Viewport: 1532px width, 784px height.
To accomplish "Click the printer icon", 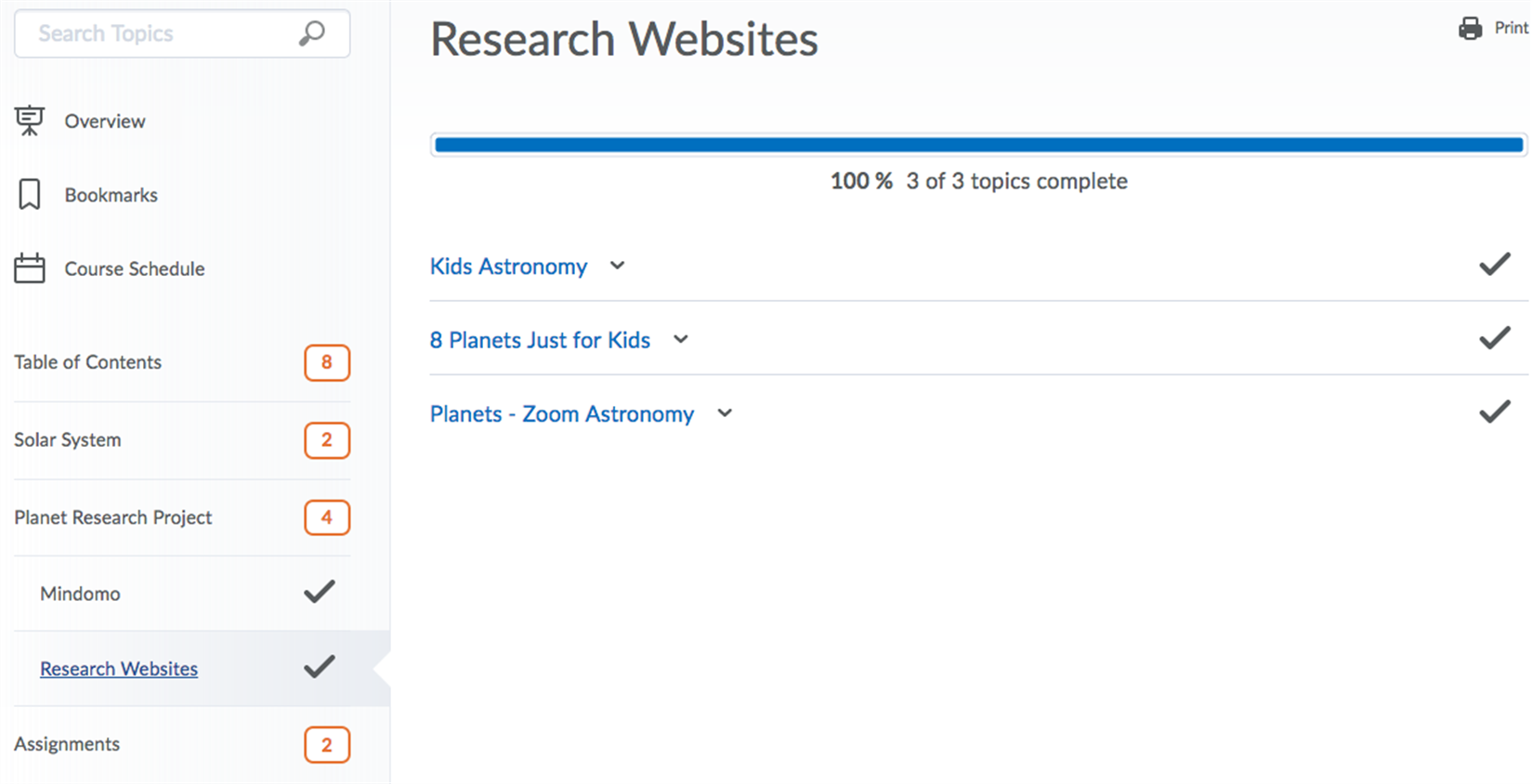I will (x=1471, y=29).
